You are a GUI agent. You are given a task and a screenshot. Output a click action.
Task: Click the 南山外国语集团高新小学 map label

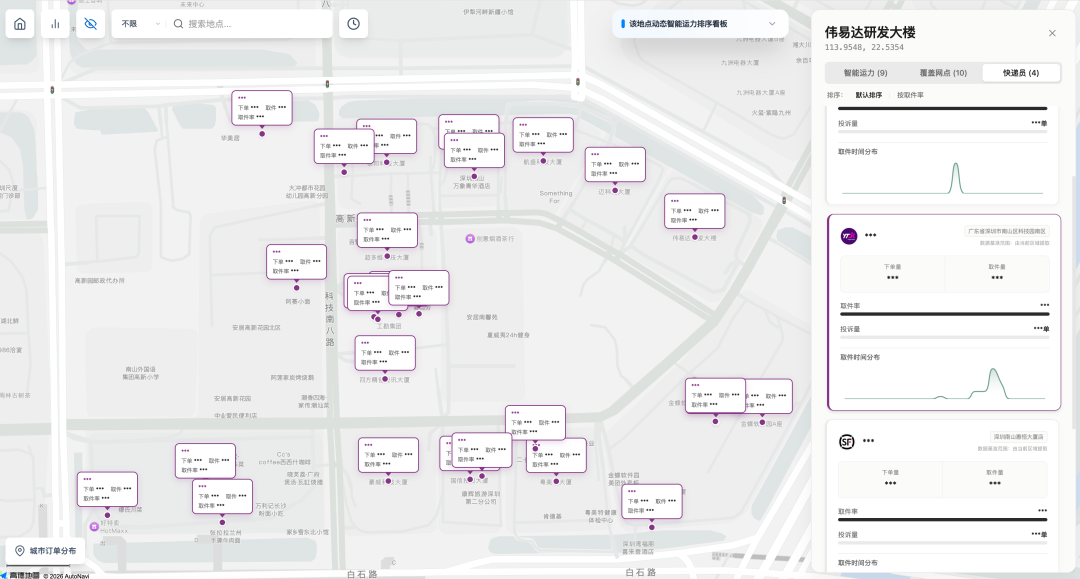tap(141, 373)
